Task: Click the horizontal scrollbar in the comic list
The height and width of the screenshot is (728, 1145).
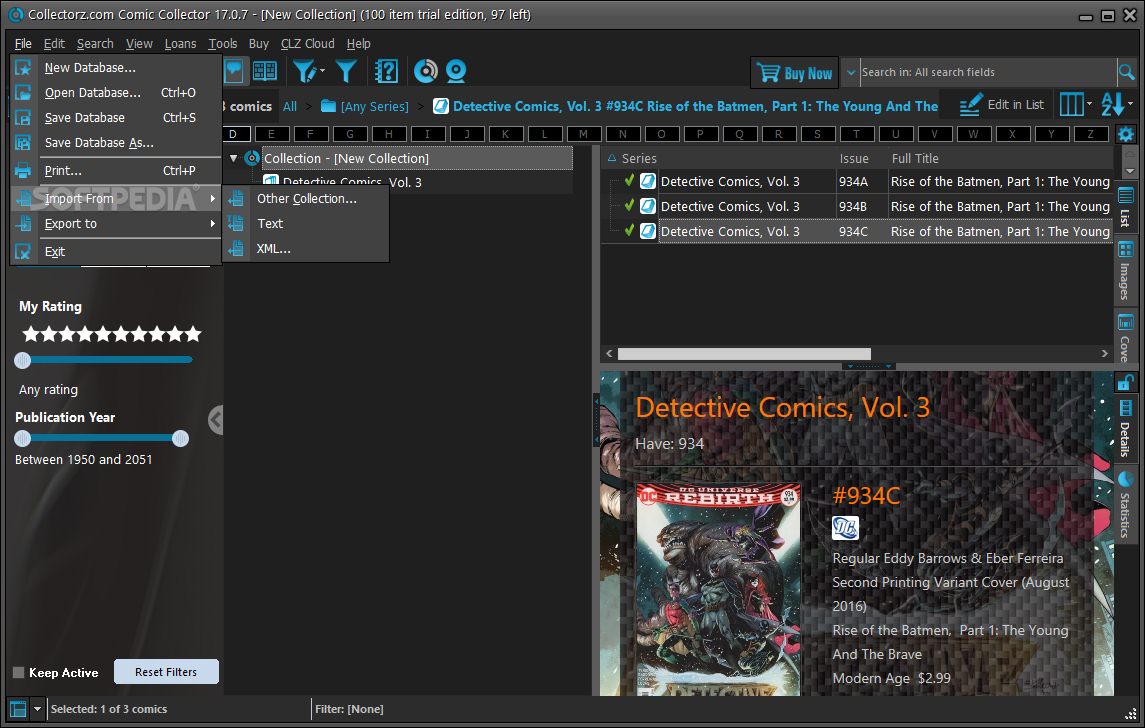Action: (744, 353)
